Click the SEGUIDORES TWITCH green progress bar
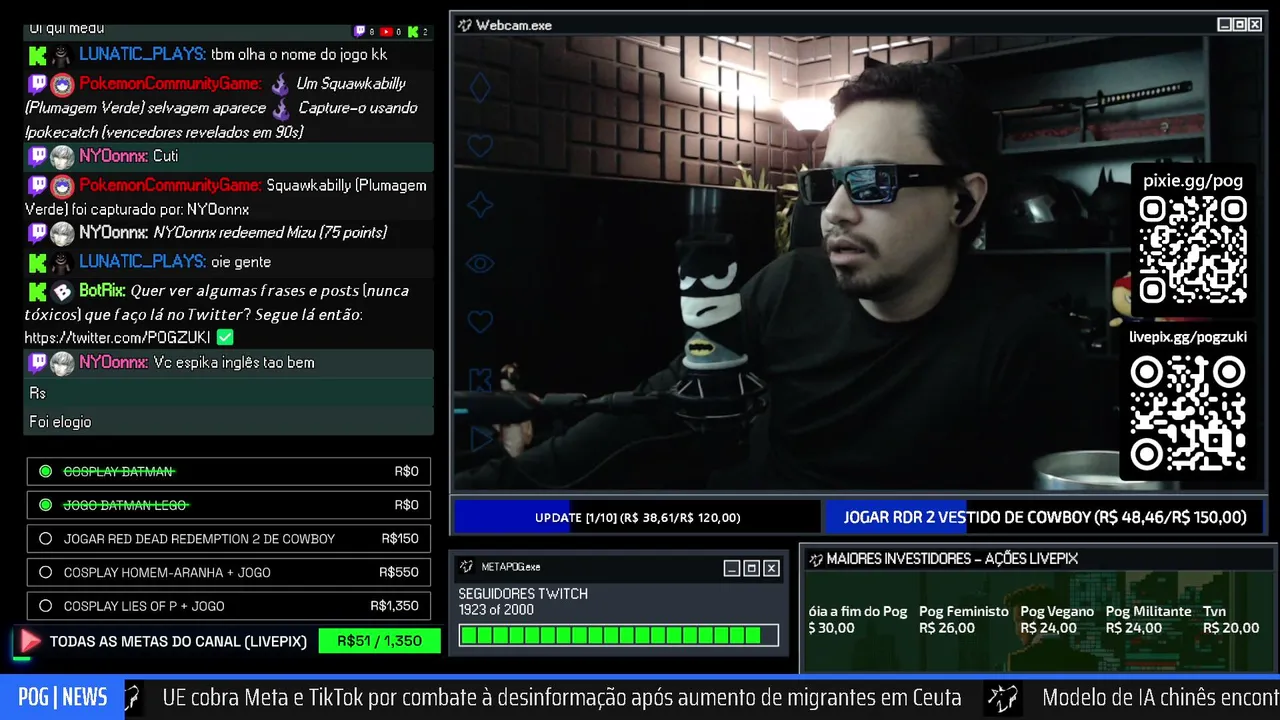 coord(618,635)
